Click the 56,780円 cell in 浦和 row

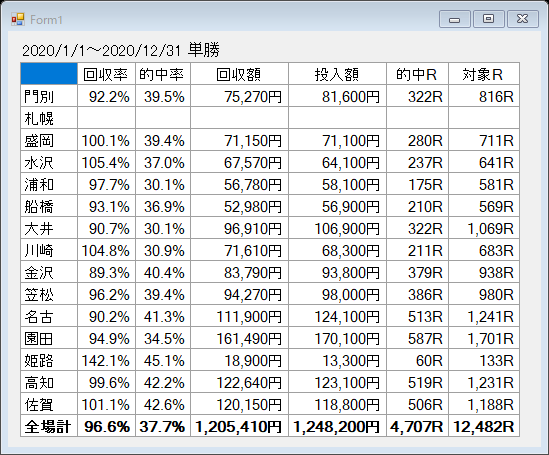click(x=239, y=184)
